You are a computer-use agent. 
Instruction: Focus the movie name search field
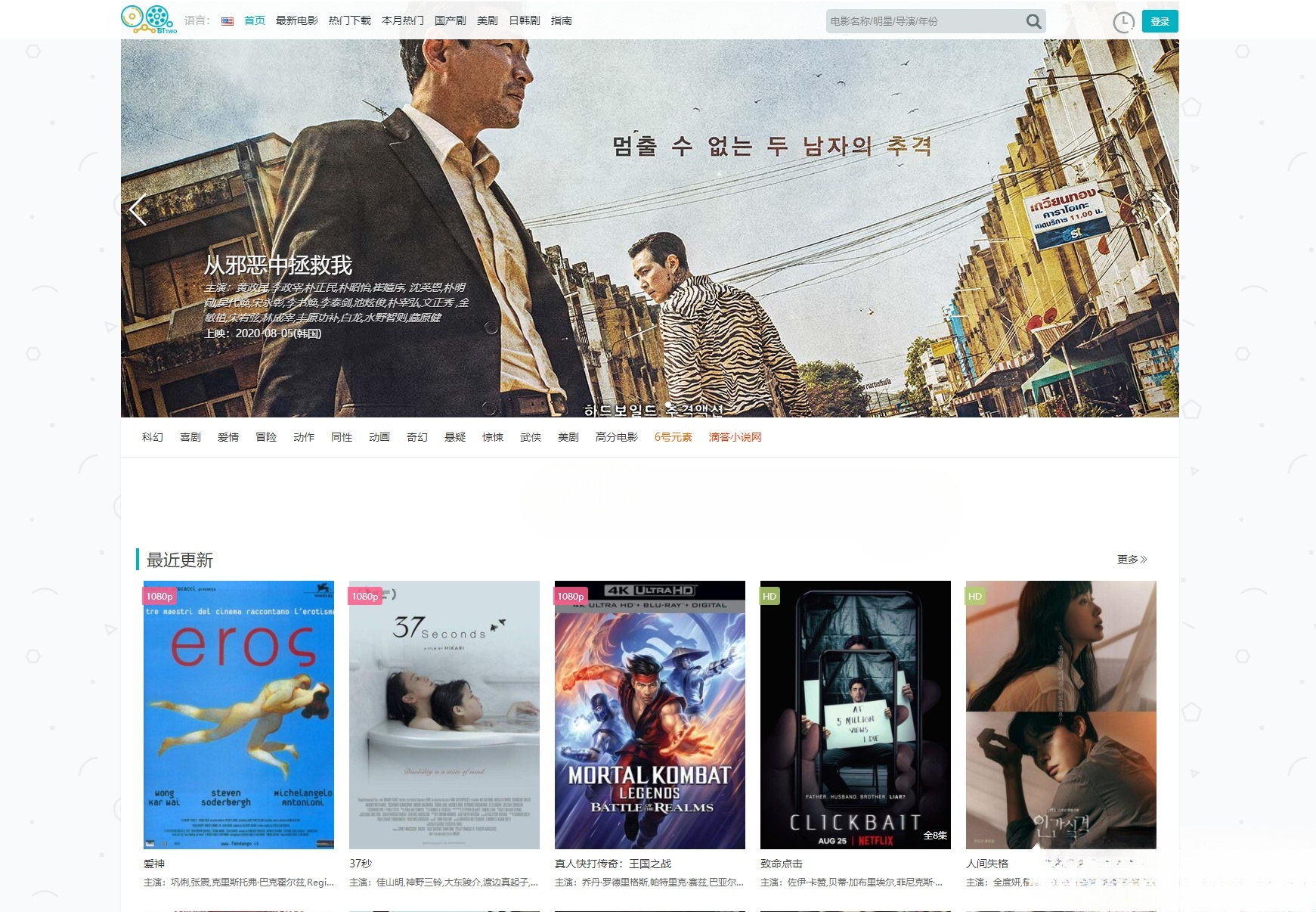pyautogui.click(x=922, y=21)
